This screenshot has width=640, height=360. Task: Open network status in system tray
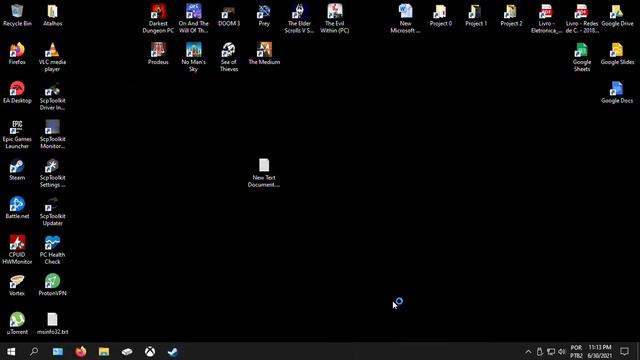pyautogui.click(x=551, y=351)
